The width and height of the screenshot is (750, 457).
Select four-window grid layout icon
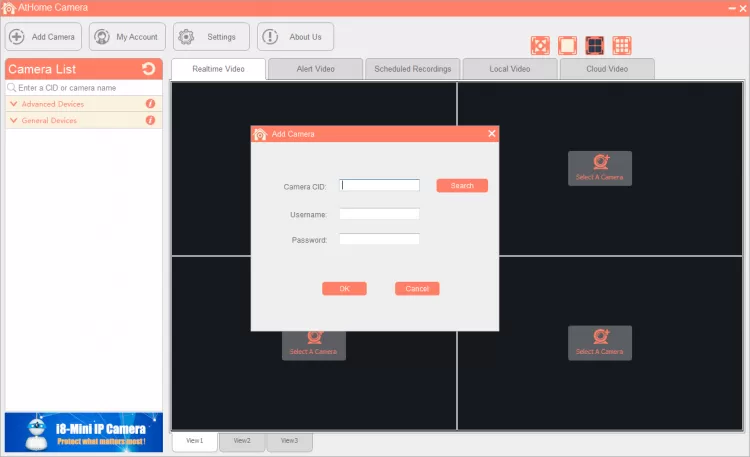pos(595,46)
